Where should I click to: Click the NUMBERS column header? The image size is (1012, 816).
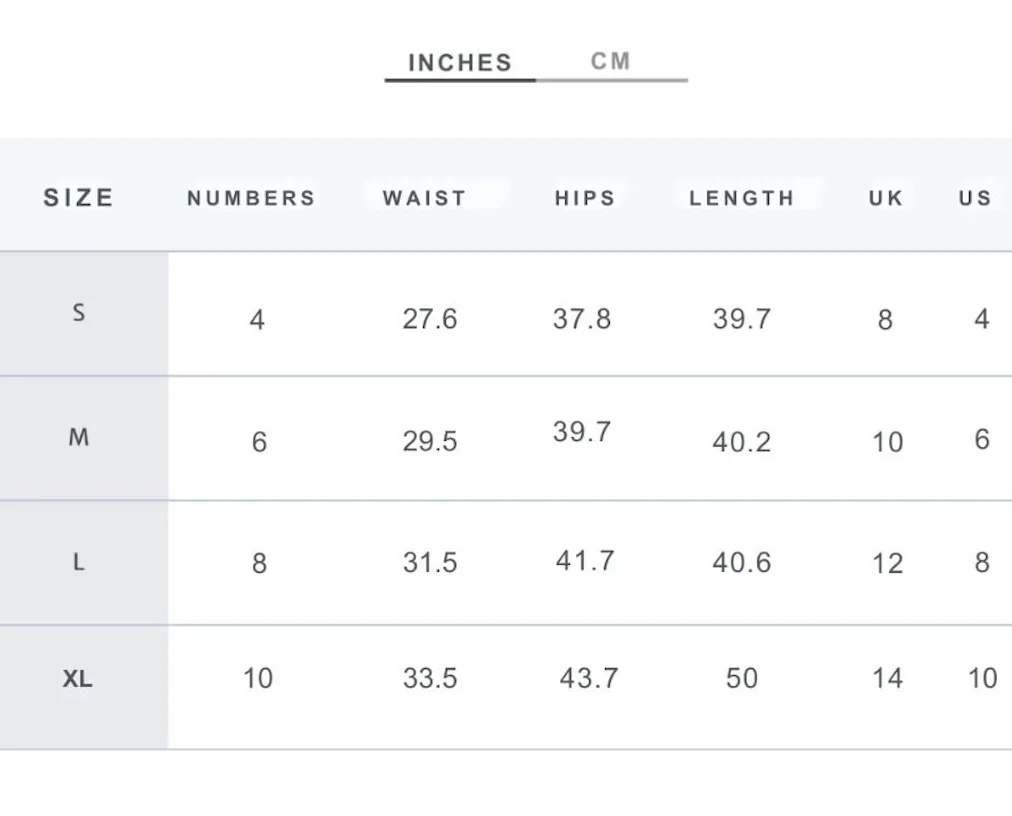coord(252,198)
